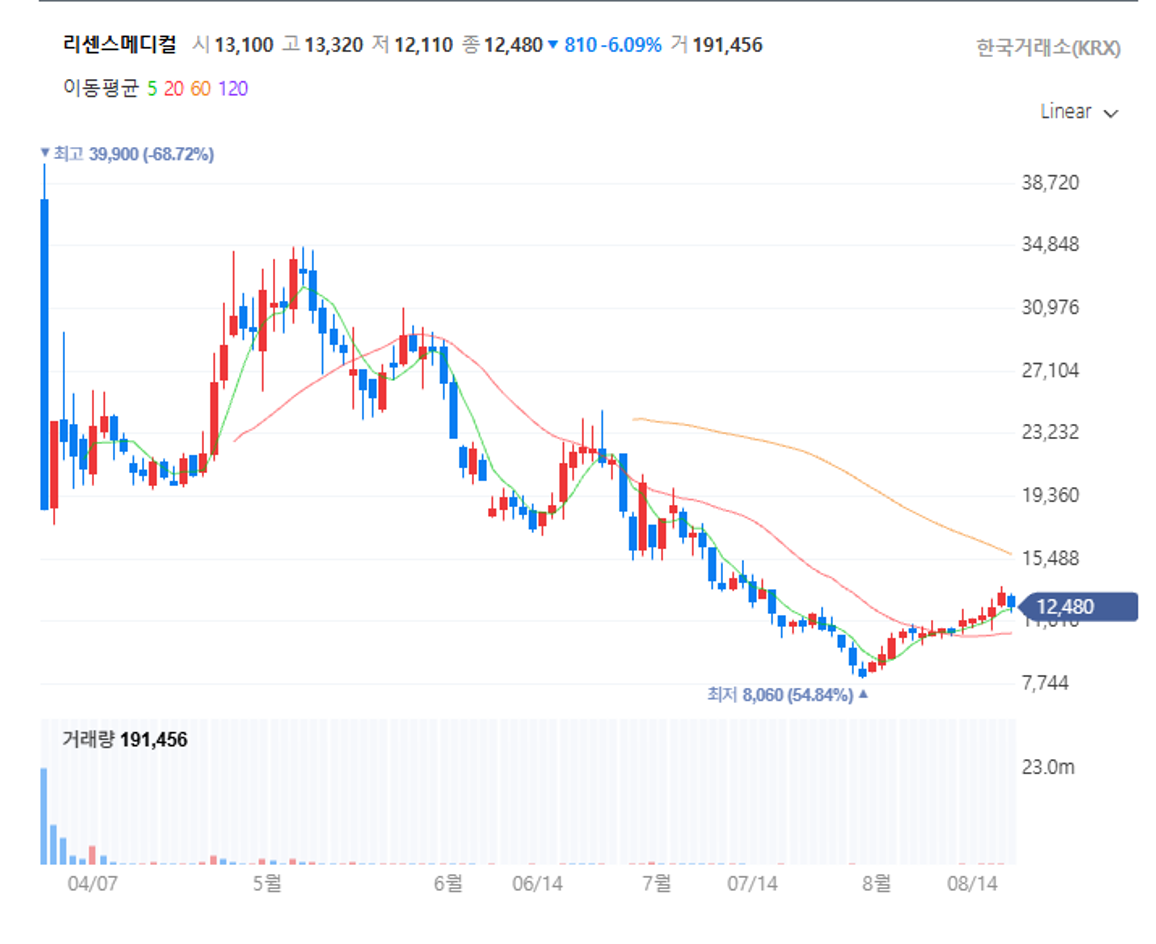Click the 34,848 price axis label
The image size is (1156, 944).
point(1050,245)
